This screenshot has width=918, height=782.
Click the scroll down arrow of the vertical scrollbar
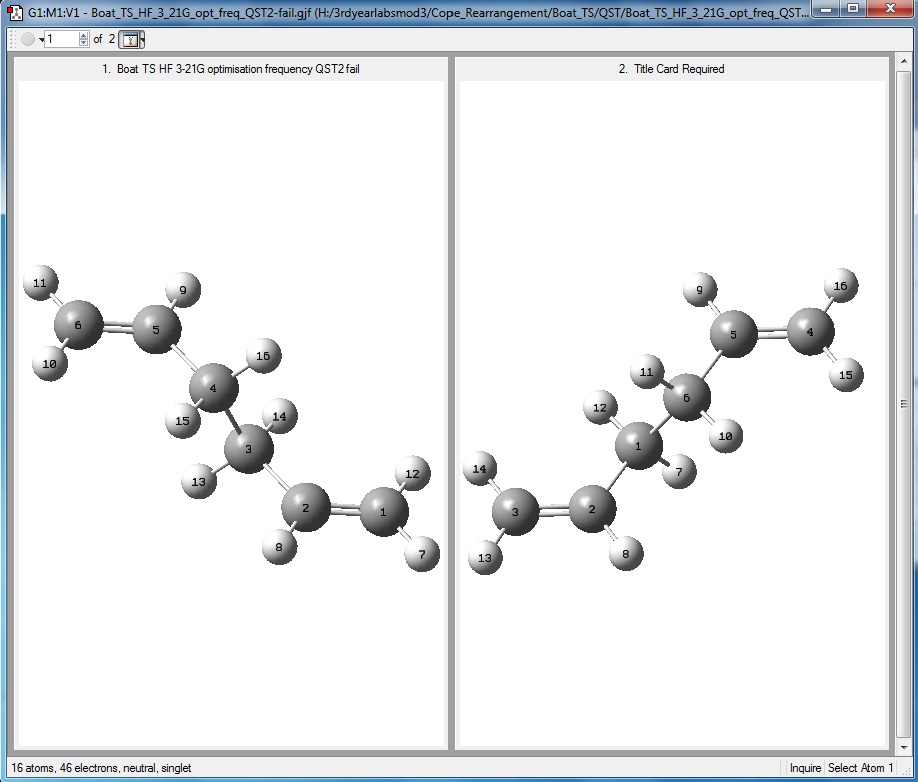tap(903, 747)
